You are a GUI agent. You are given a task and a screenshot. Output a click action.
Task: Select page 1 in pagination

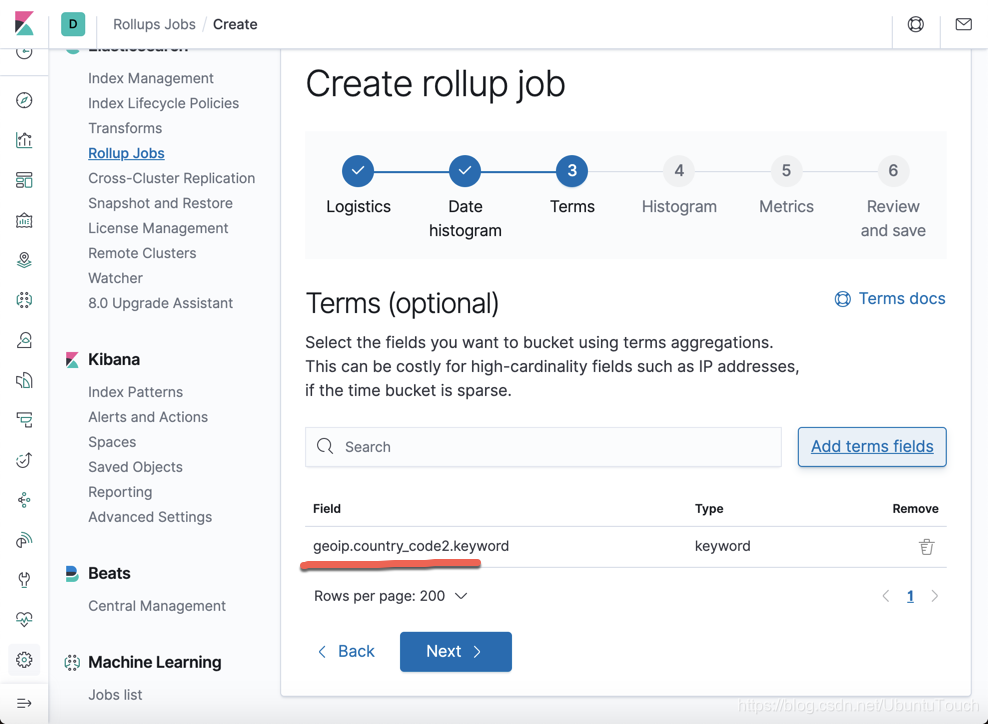click(x=910, y=596)
